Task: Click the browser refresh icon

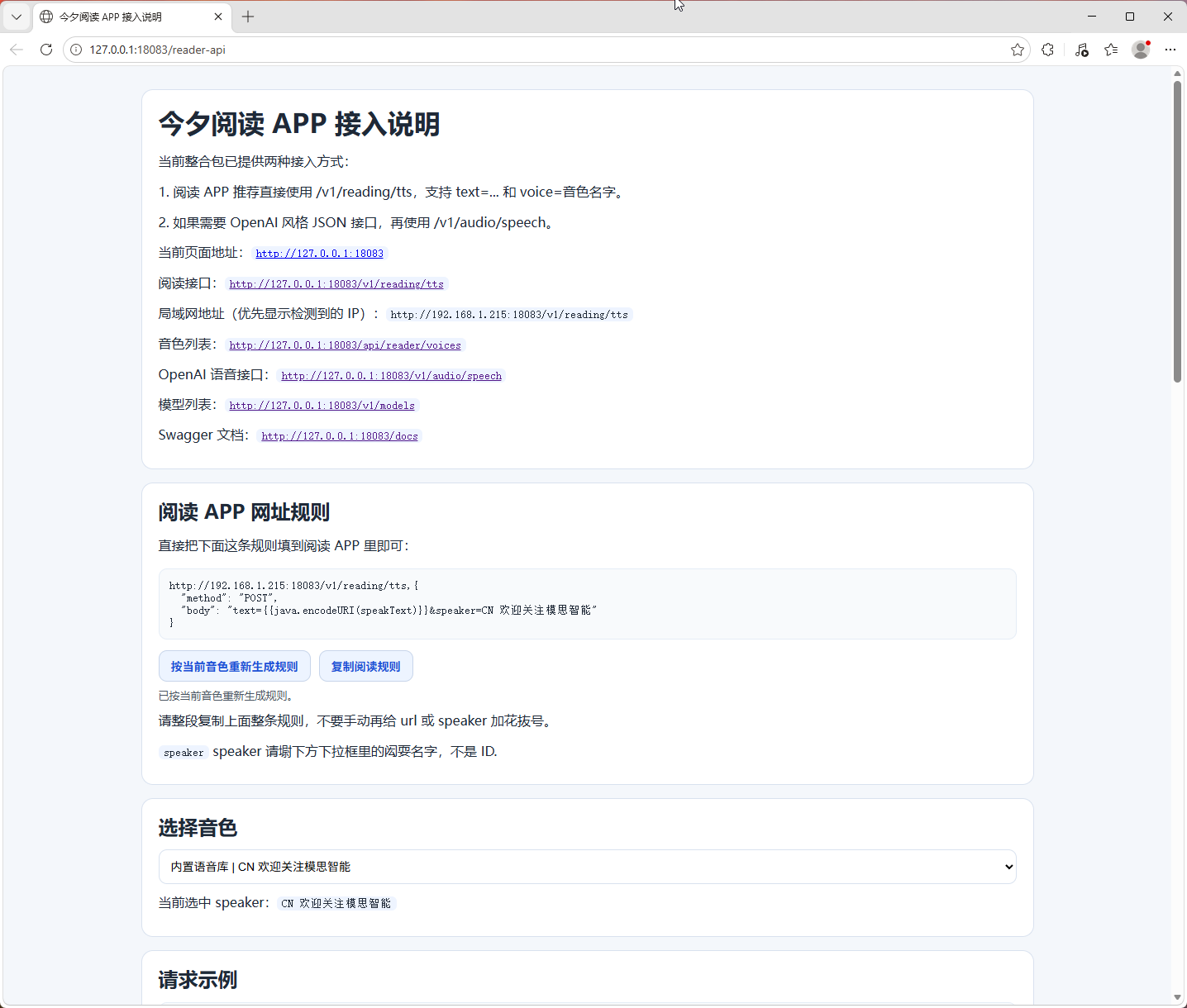Action: pyautogui.click(x=46, y=50)
